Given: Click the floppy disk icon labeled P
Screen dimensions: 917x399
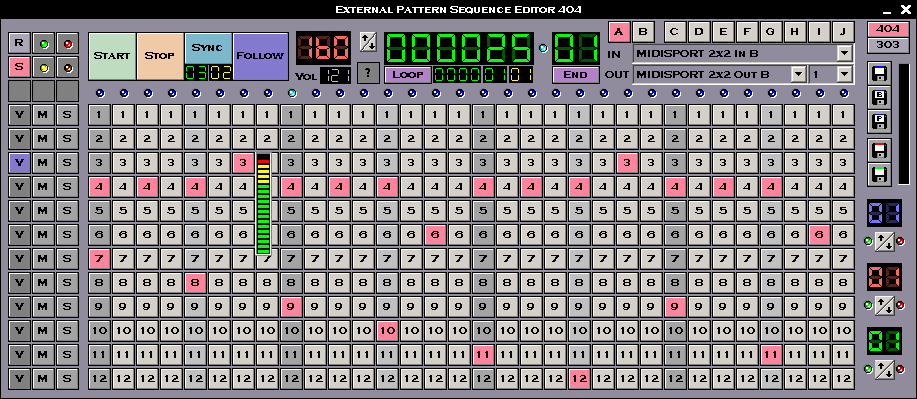Looking at the screenshot, I should click(880, 121).
